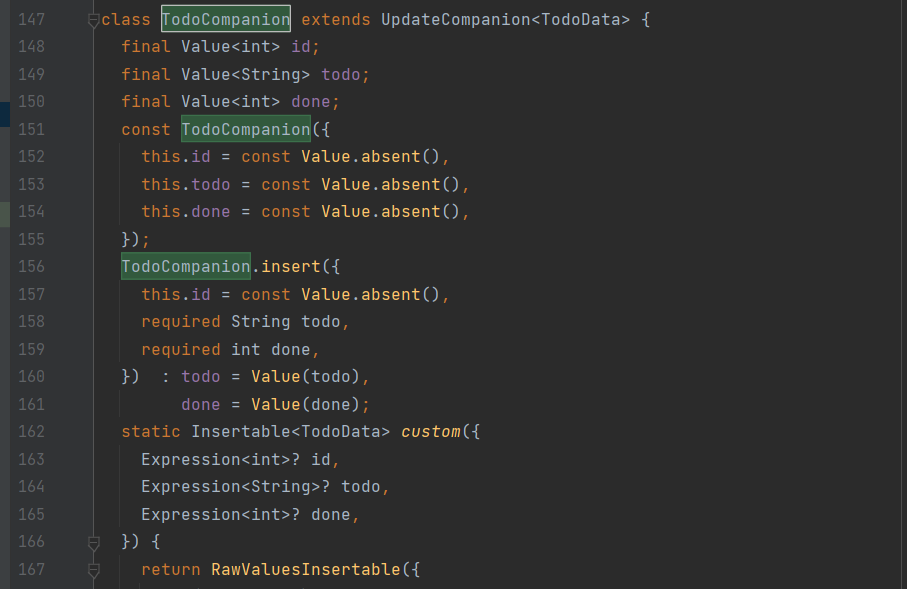The image size is (907, 589).
Task: Click line number 160 in the gutter
Action: point(31,376)
